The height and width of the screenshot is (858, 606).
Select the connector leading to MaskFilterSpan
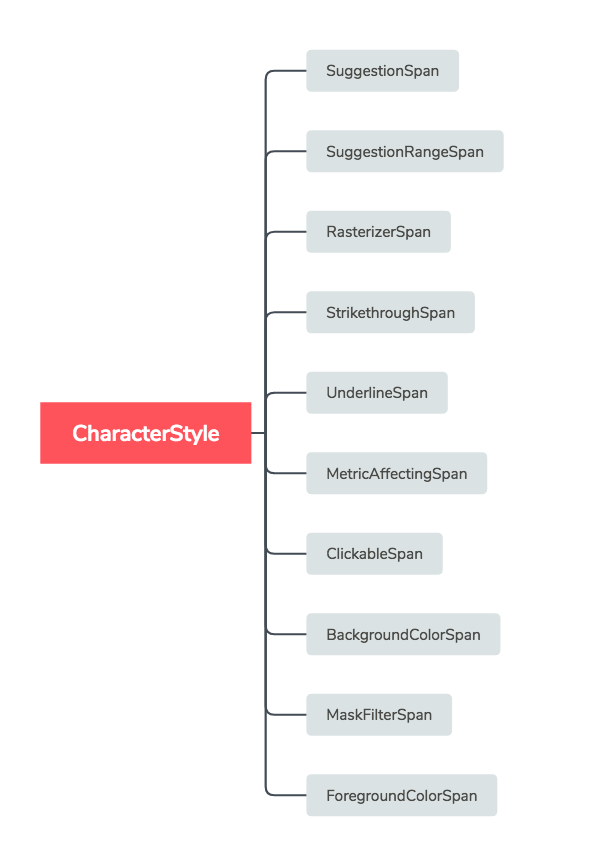(288, 715)
